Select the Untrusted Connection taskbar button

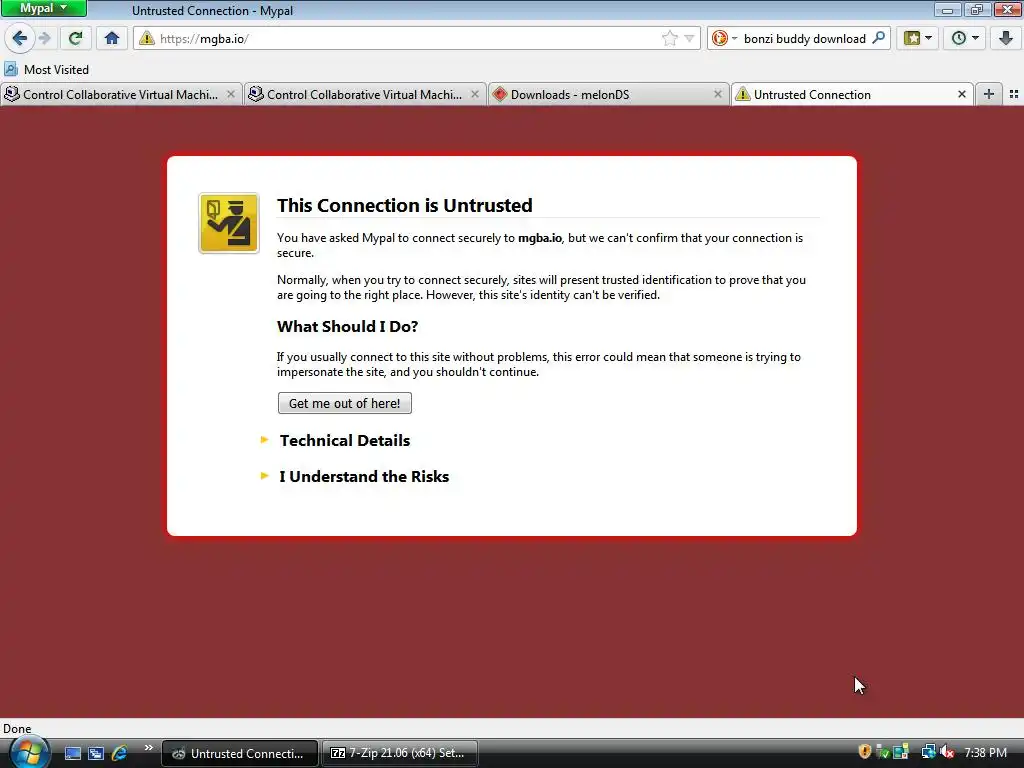click(x=240, y=754)
